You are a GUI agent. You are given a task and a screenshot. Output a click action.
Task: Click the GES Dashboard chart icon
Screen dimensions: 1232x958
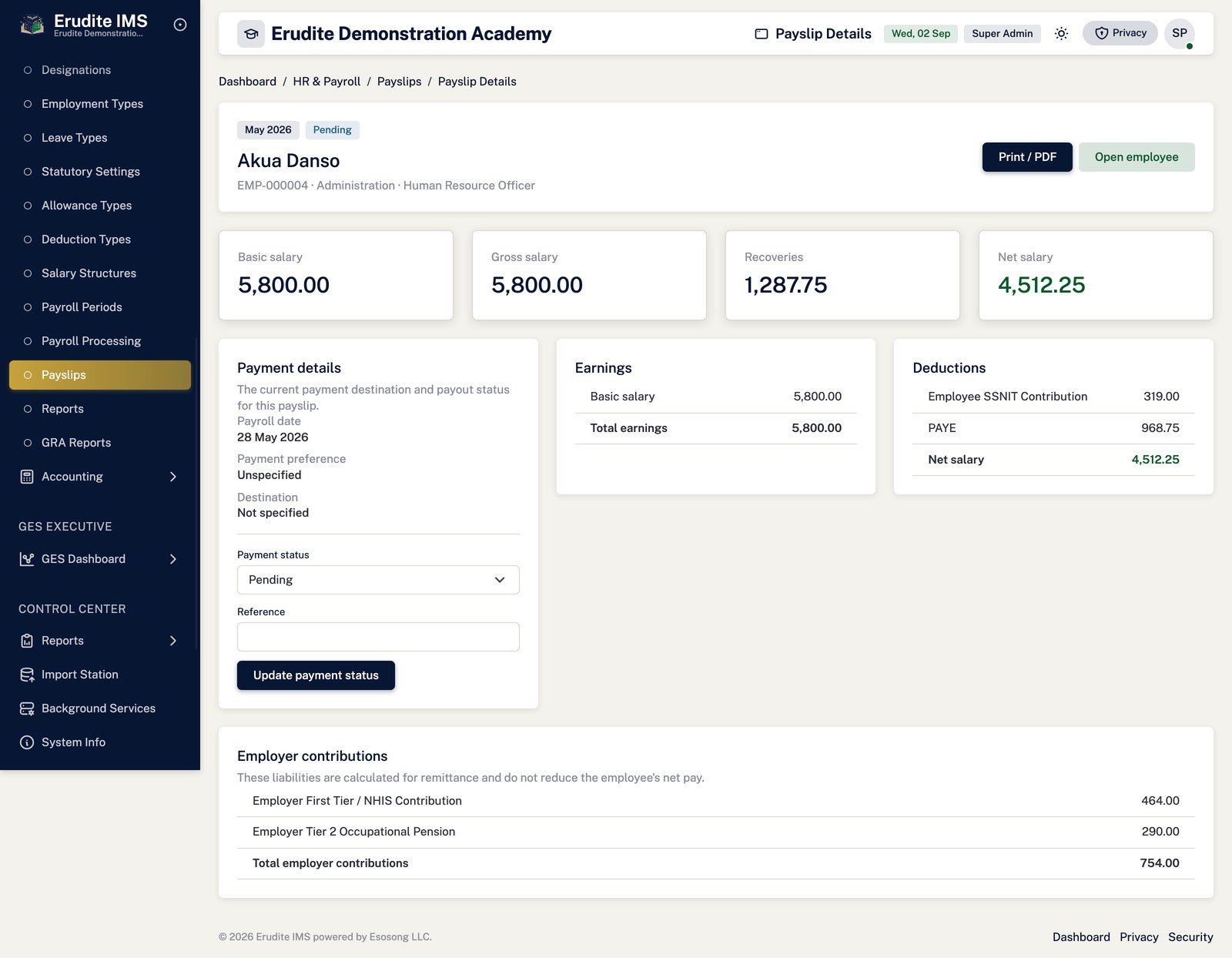tap(27, 559)
